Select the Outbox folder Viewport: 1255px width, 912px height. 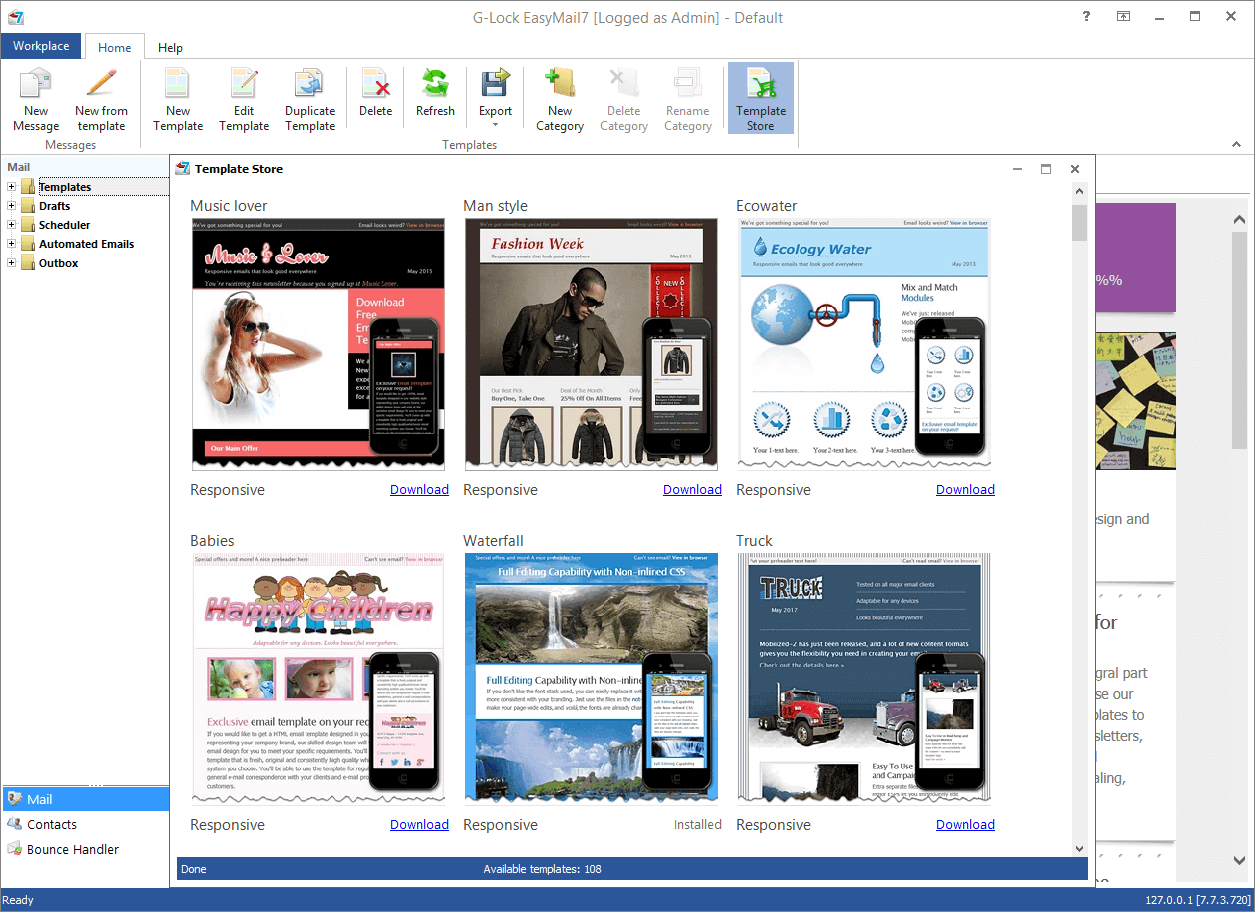coord(58,263)
